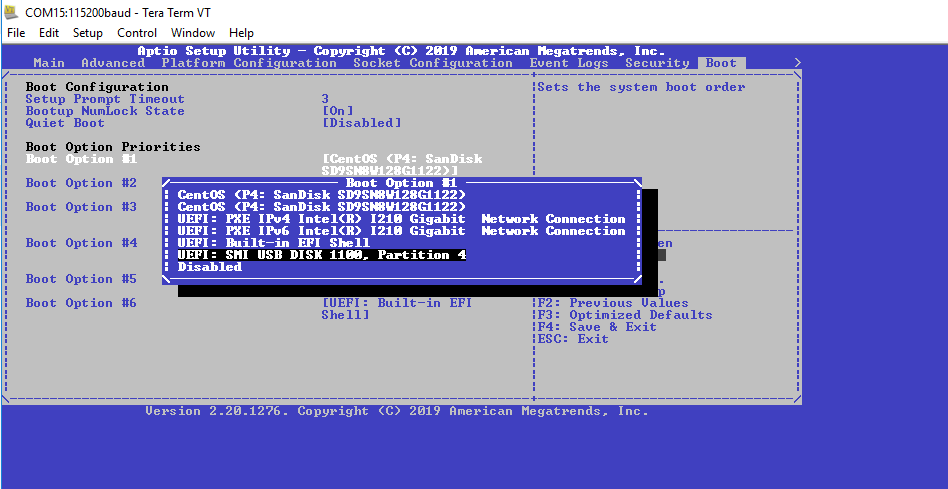The width and height of the screenshot is (948, 489).
Task: Click the F4: Save & Exit hint
Action: (x=597, y=327)
